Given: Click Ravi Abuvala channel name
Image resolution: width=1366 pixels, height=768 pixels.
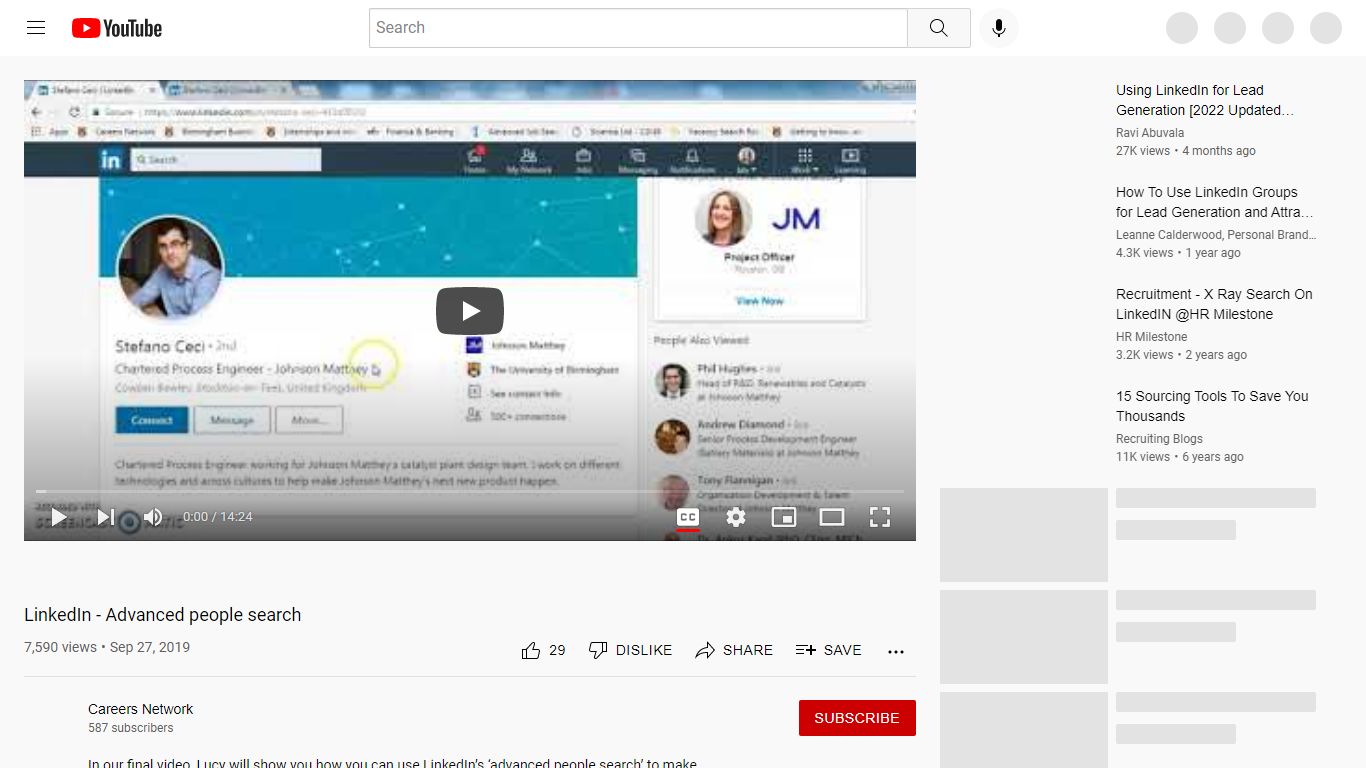Looking at the screenshot, I should pyautogui.click(x=1150, y=133).
